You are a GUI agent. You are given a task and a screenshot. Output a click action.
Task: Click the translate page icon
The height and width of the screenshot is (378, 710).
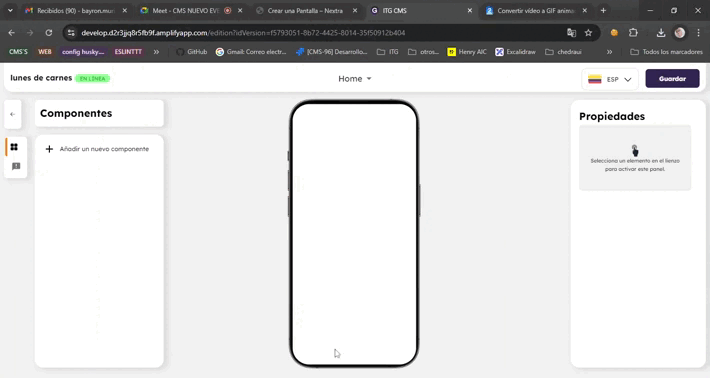tap(571, 33)
